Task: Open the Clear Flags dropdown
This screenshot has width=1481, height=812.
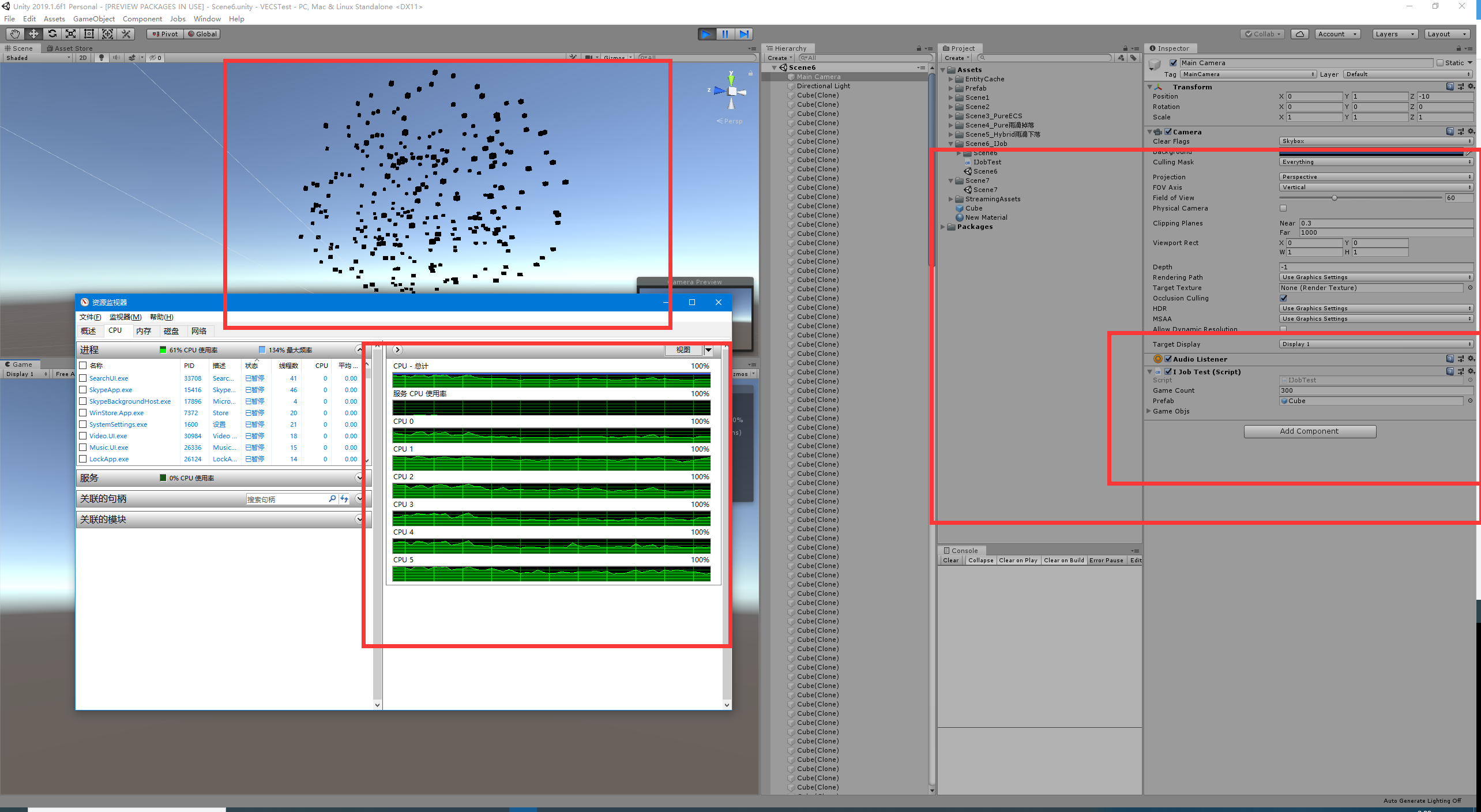Action: tap(1375, 141)
